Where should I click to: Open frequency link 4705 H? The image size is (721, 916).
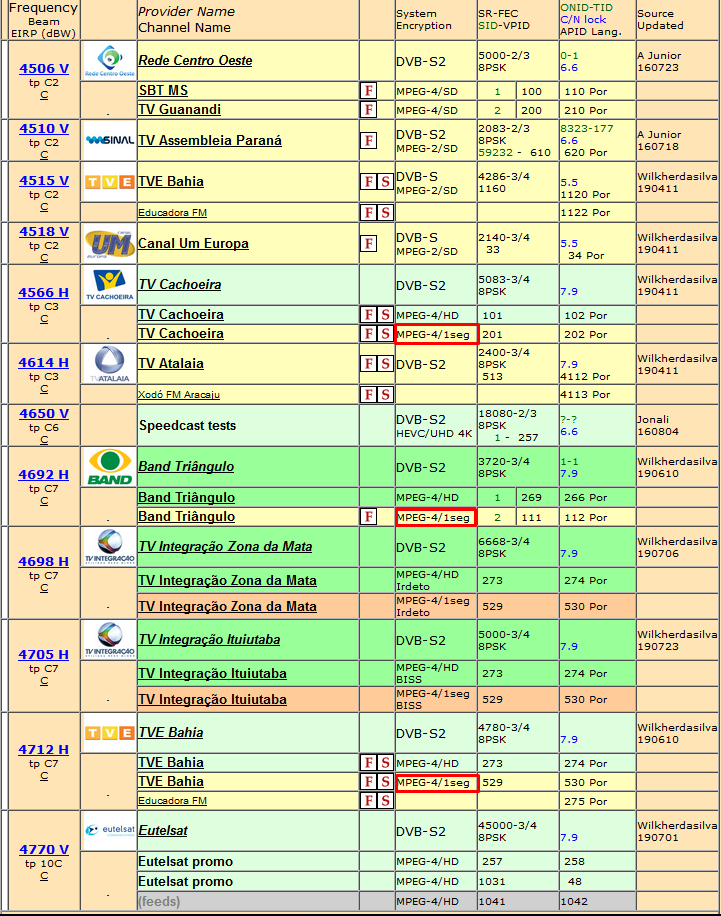point(43,654)
